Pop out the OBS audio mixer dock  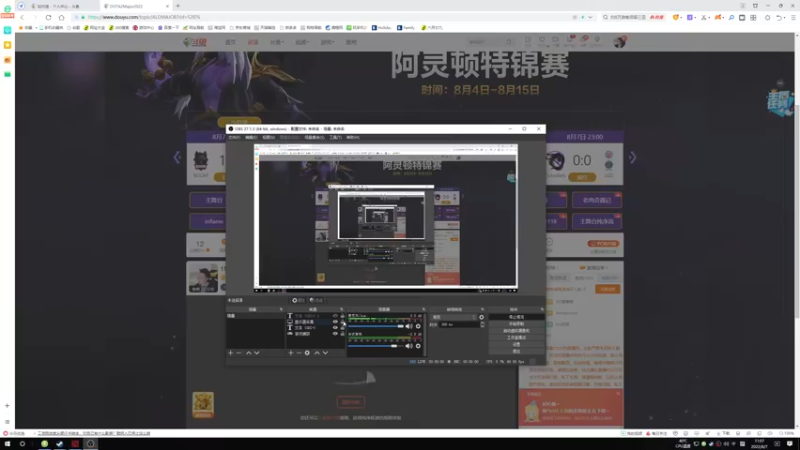click(x=423, y=309)
